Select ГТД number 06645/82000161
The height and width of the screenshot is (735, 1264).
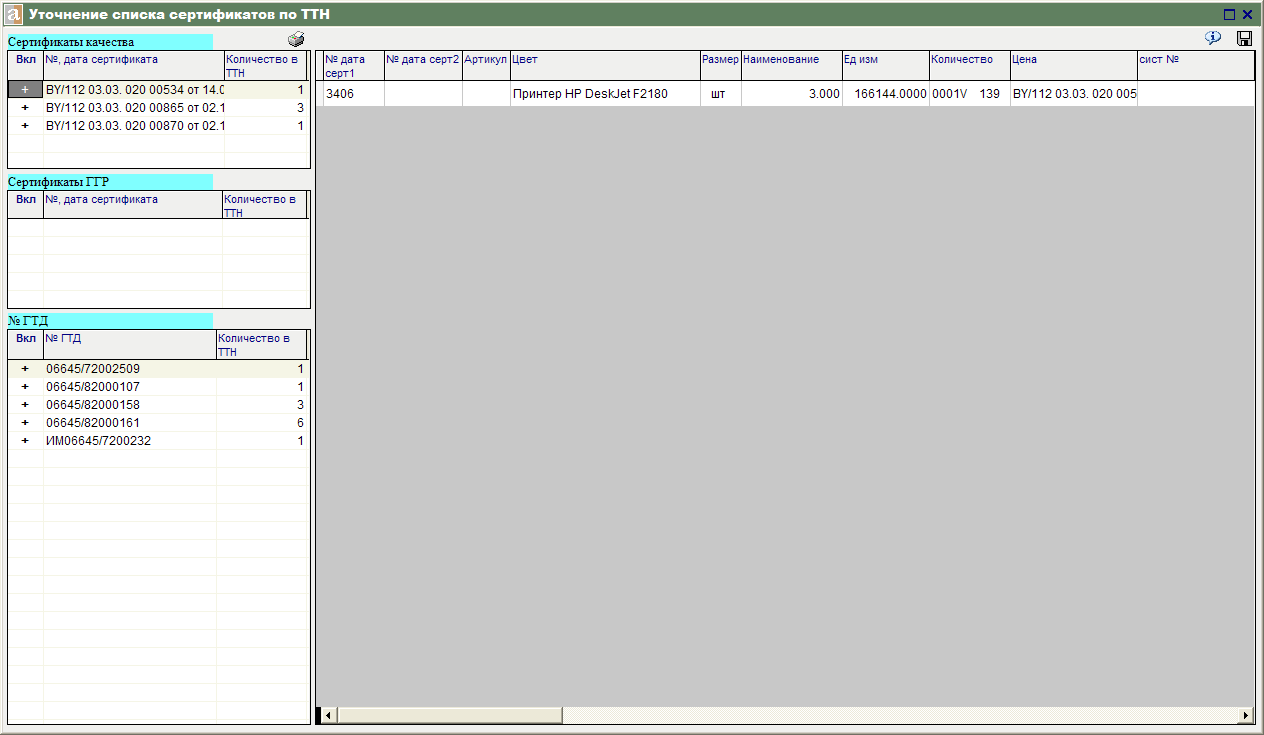pyautogui.click(x=130, y=423)
